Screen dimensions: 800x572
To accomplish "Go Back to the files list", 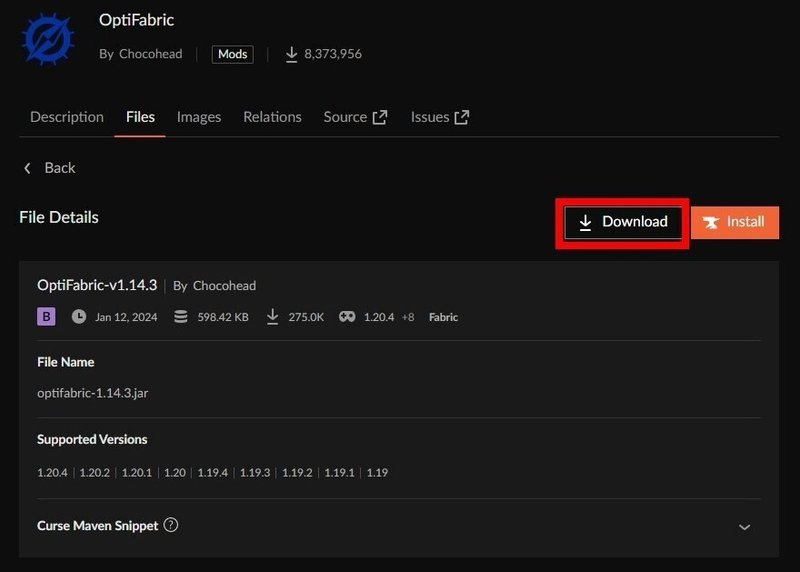I will pos(49,168).
